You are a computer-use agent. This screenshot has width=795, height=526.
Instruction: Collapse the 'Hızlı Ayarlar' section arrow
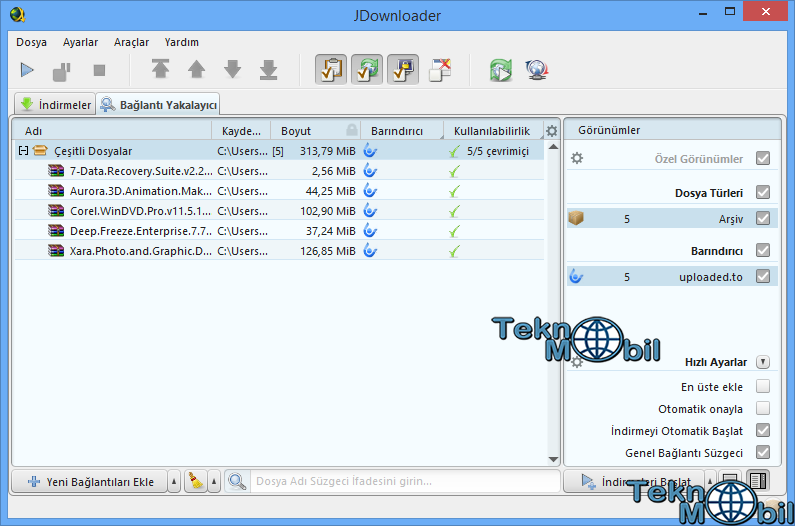(763, 362)
